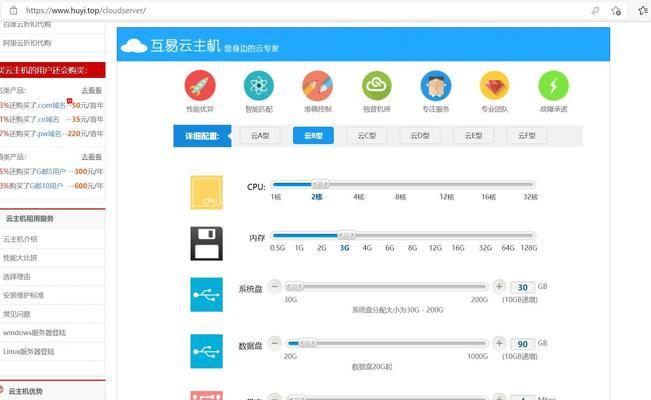Set CPU to 12核 on the scale
This screenshot has width=651, height=400.
point(447,197)
